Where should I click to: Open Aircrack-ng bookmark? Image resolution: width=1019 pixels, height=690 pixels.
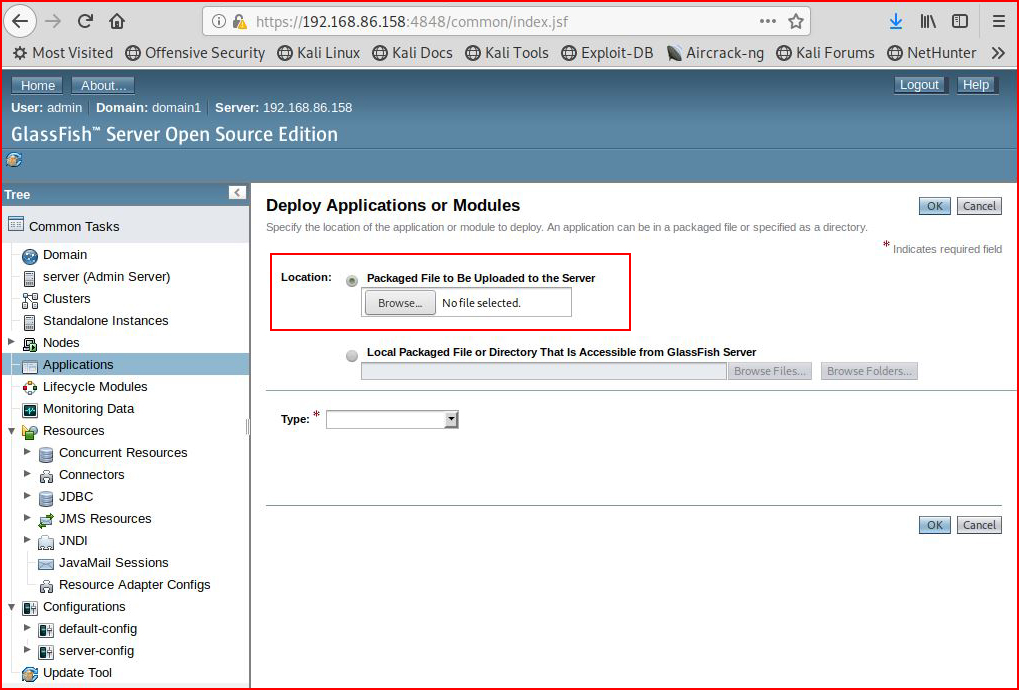click(715, 53)
